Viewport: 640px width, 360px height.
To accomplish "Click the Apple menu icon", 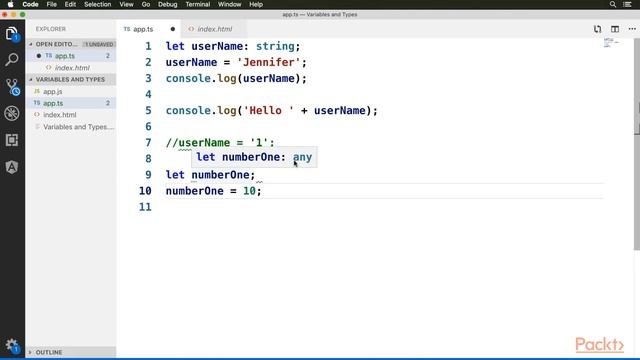I will (x=10, y=4).
